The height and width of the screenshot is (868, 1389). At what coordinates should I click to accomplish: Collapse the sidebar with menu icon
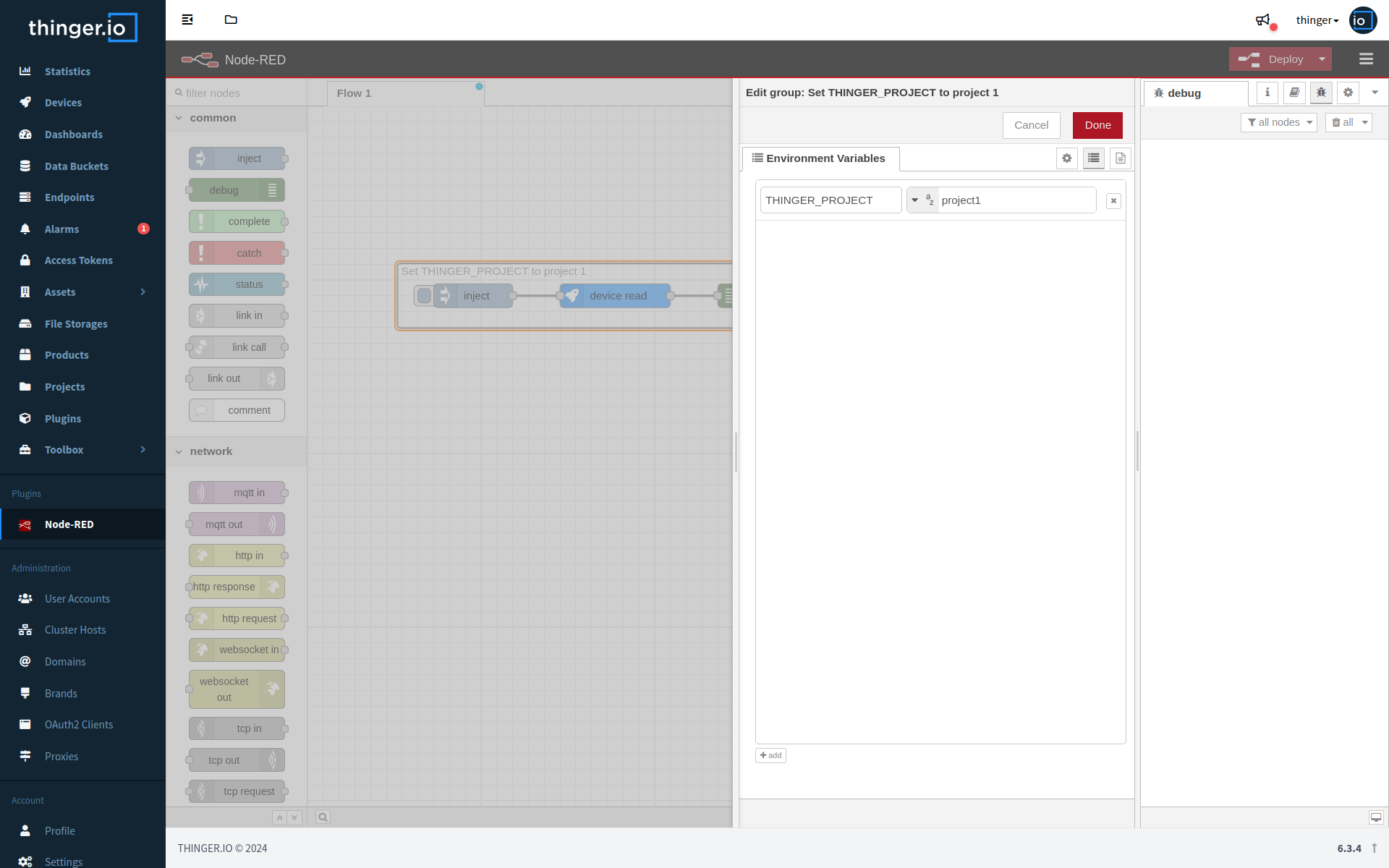coord(187,20)
